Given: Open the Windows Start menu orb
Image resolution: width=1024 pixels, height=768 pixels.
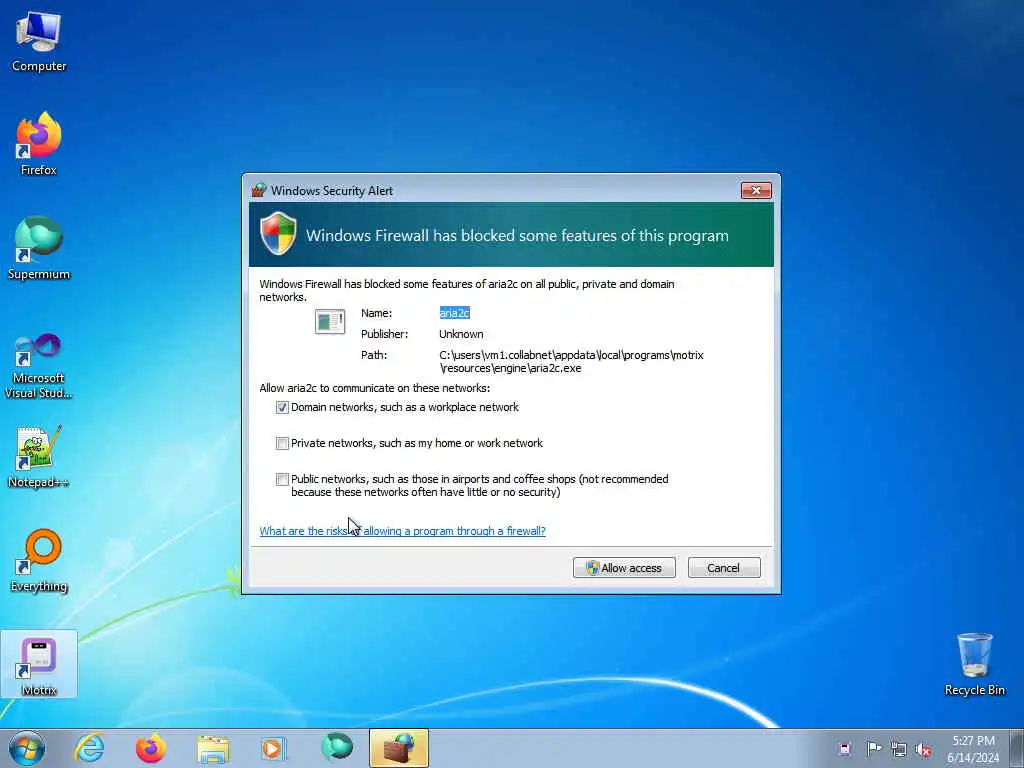Looking at the screenshot, I should click(x=27, y=748).
